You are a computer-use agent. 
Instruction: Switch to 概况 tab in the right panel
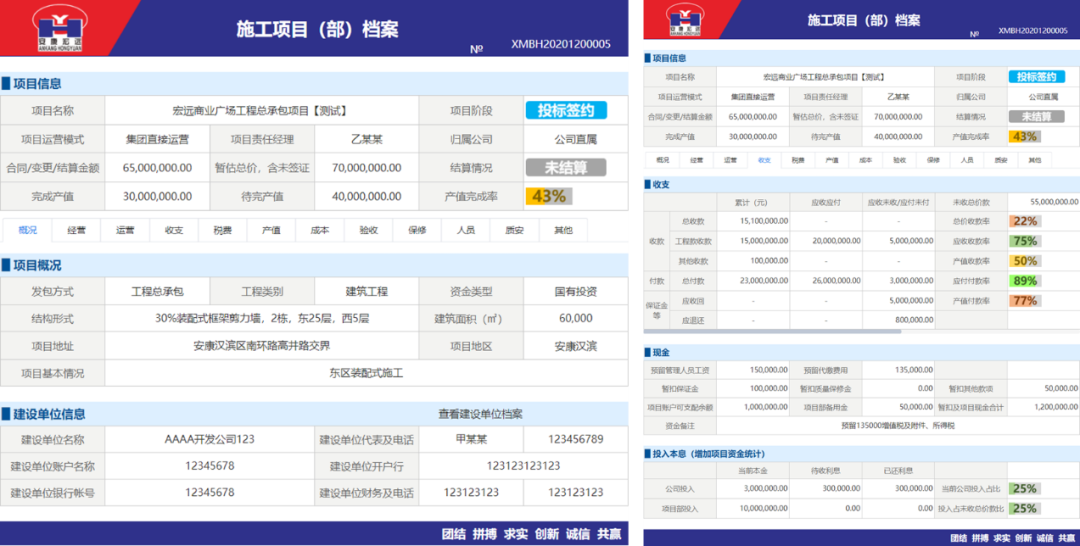point(662,160)
